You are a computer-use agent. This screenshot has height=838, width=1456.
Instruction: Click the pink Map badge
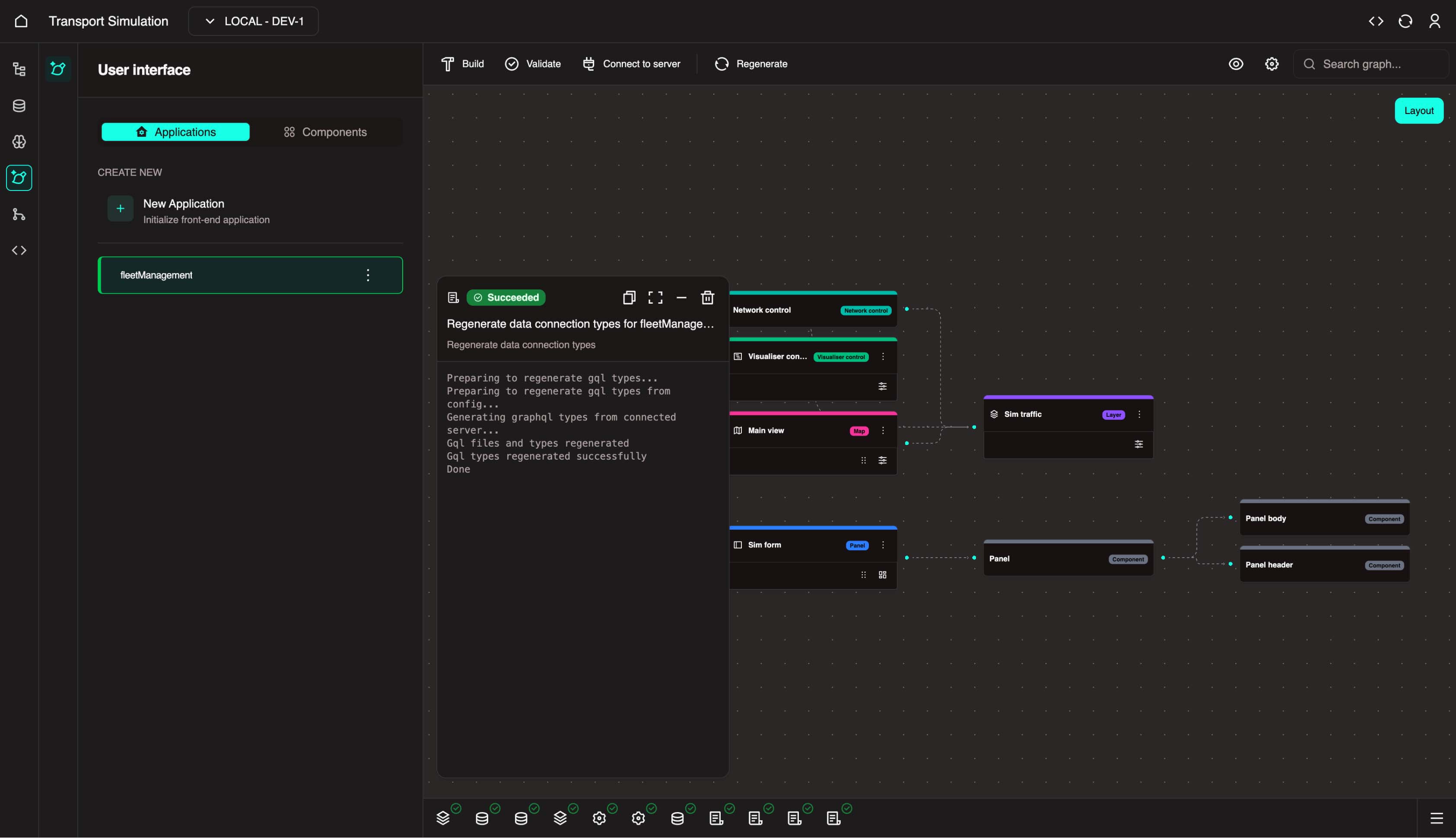point(859,431)
